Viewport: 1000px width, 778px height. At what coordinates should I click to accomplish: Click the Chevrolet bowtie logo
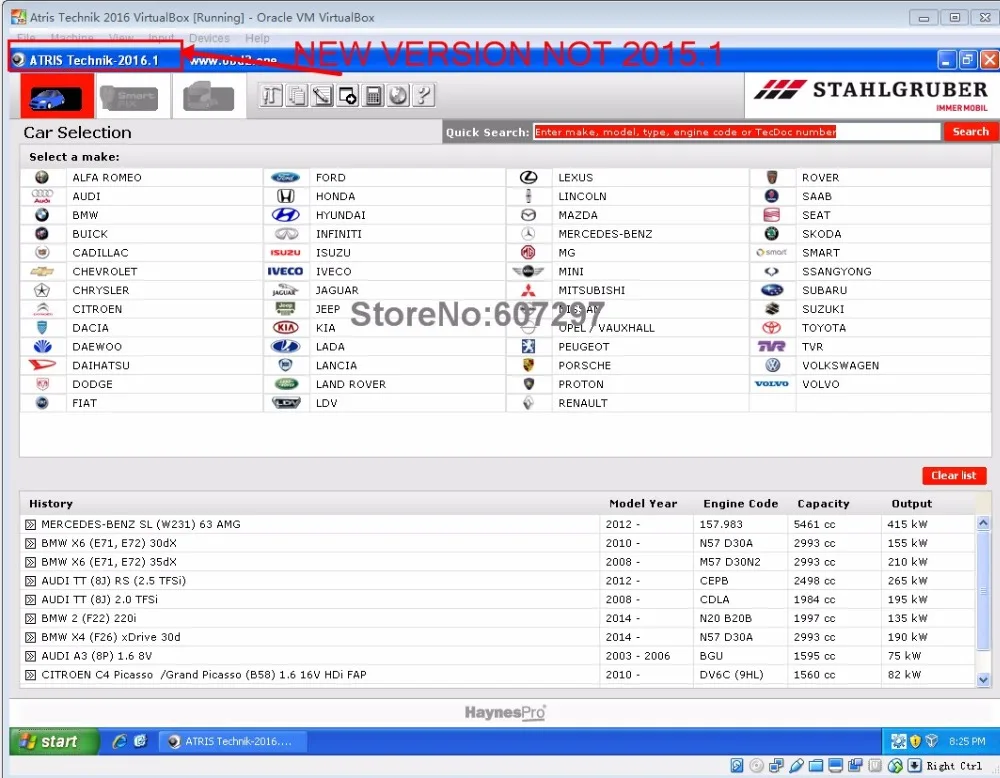pyautogui.click(x=42, y=272)
